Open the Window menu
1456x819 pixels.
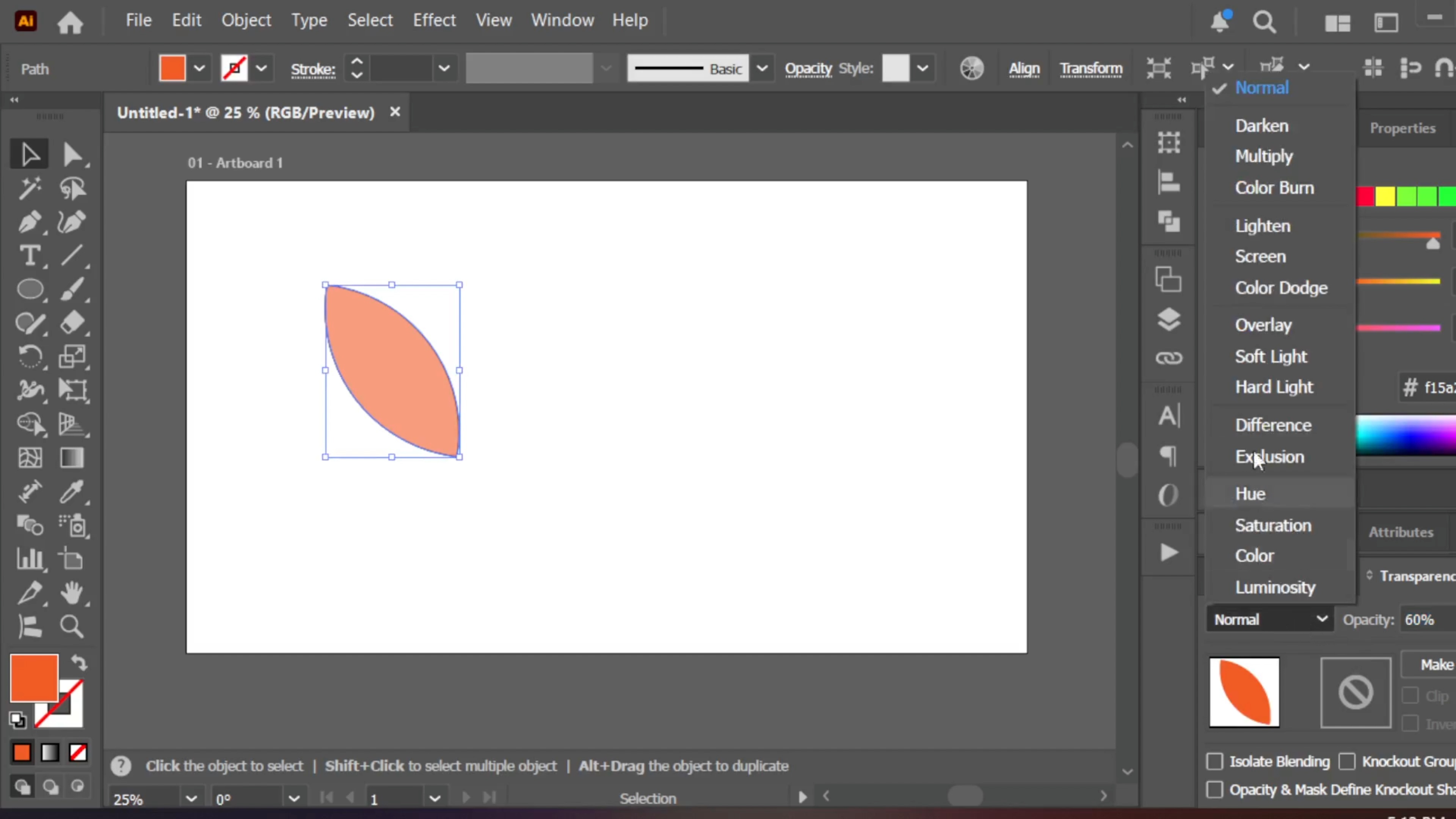tap(562, 20)
